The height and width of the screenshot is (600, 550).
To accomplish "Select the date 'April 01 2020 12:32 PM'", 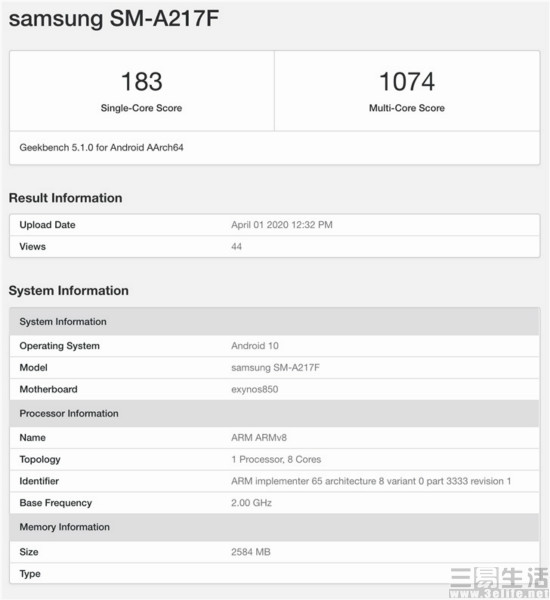I will (x=282, y=225).
